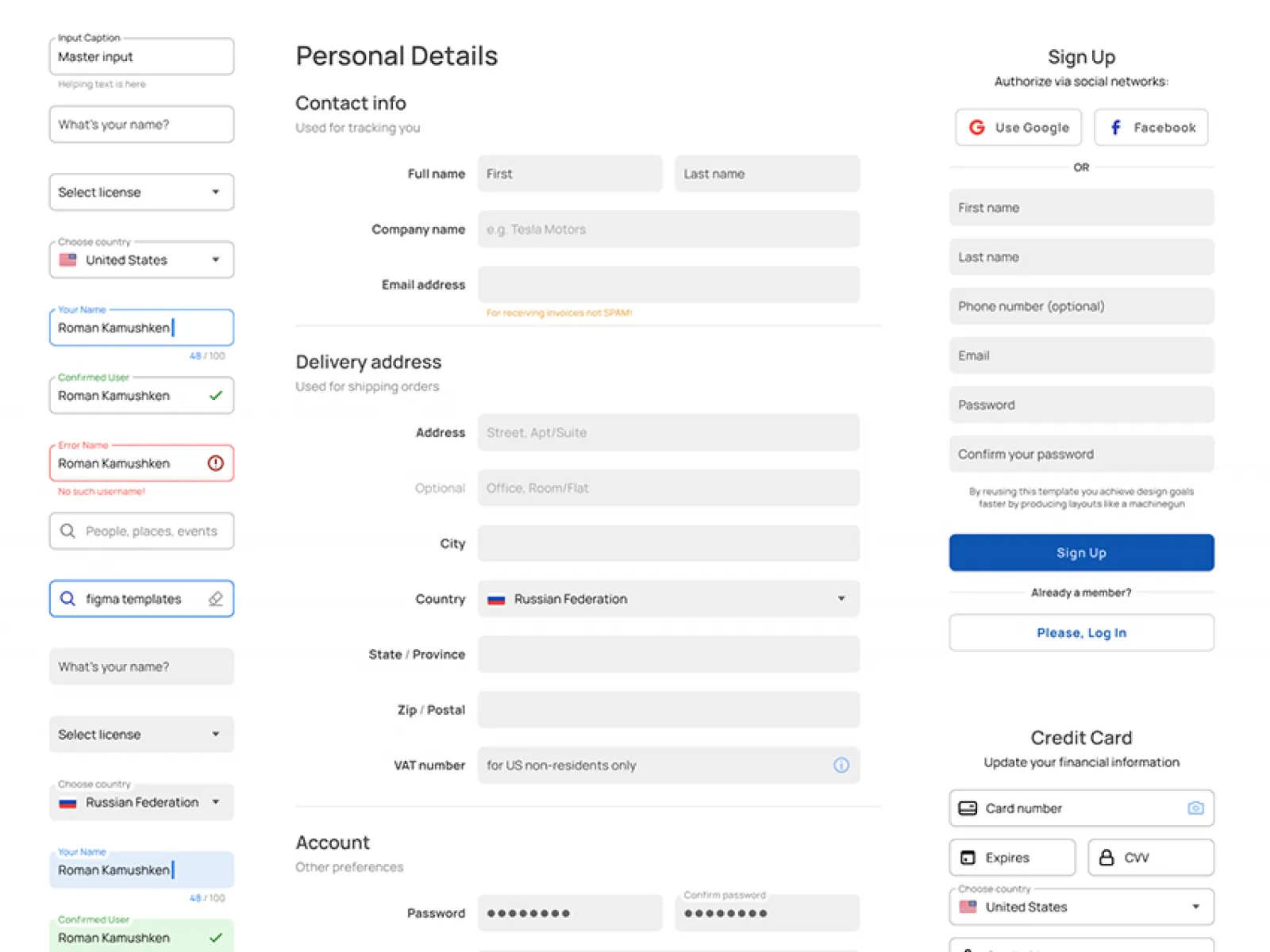Click the search magnifier in "People, places, events" field
The image size is (1270, 952).
67,531
